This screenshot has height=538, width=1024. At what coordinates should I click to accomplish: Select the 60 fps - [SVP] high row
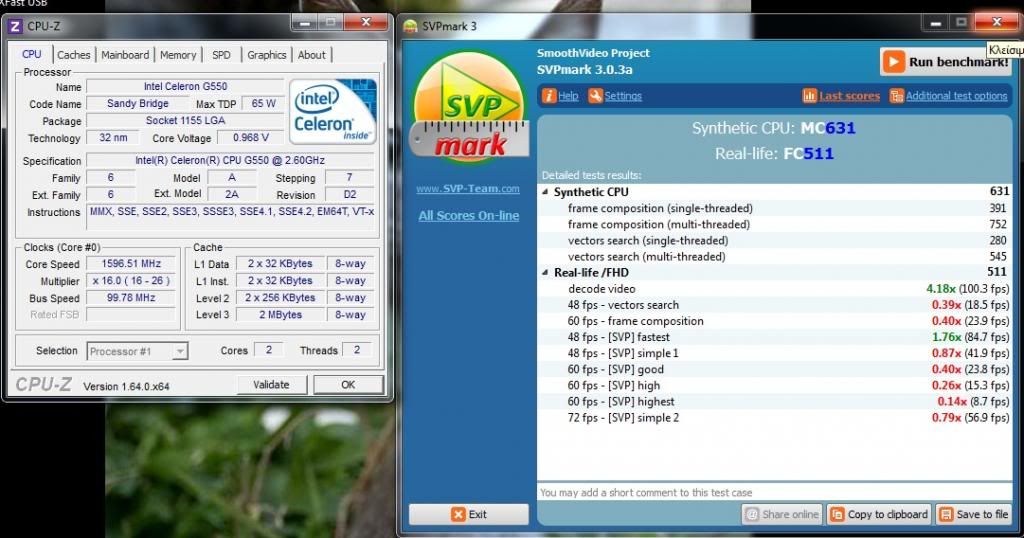tap(775, 385)
